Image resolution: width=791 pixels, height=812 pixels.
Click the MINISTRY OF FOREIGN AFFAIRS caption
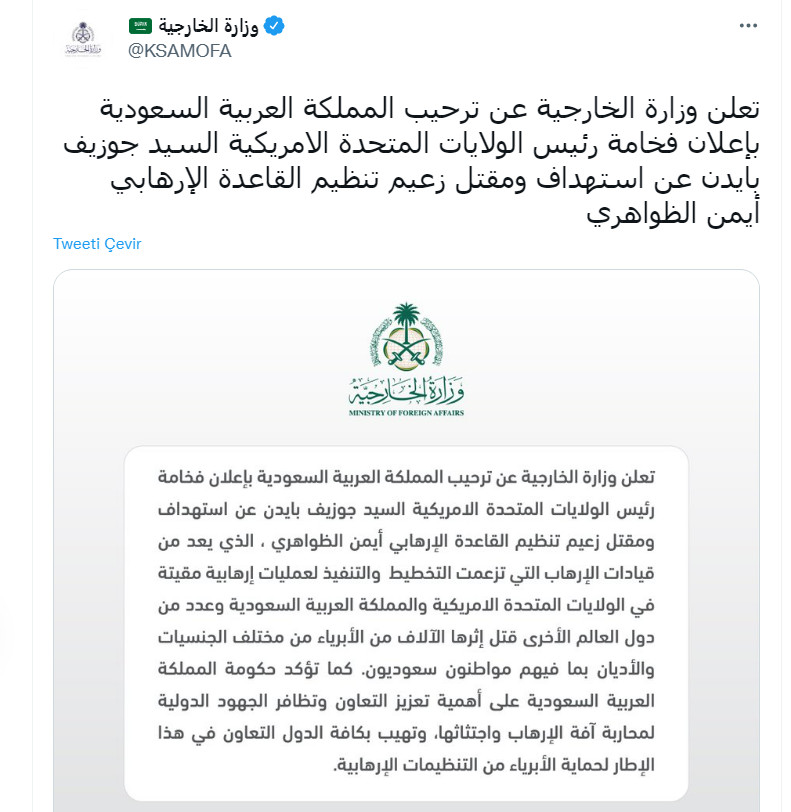click(406, 412)
